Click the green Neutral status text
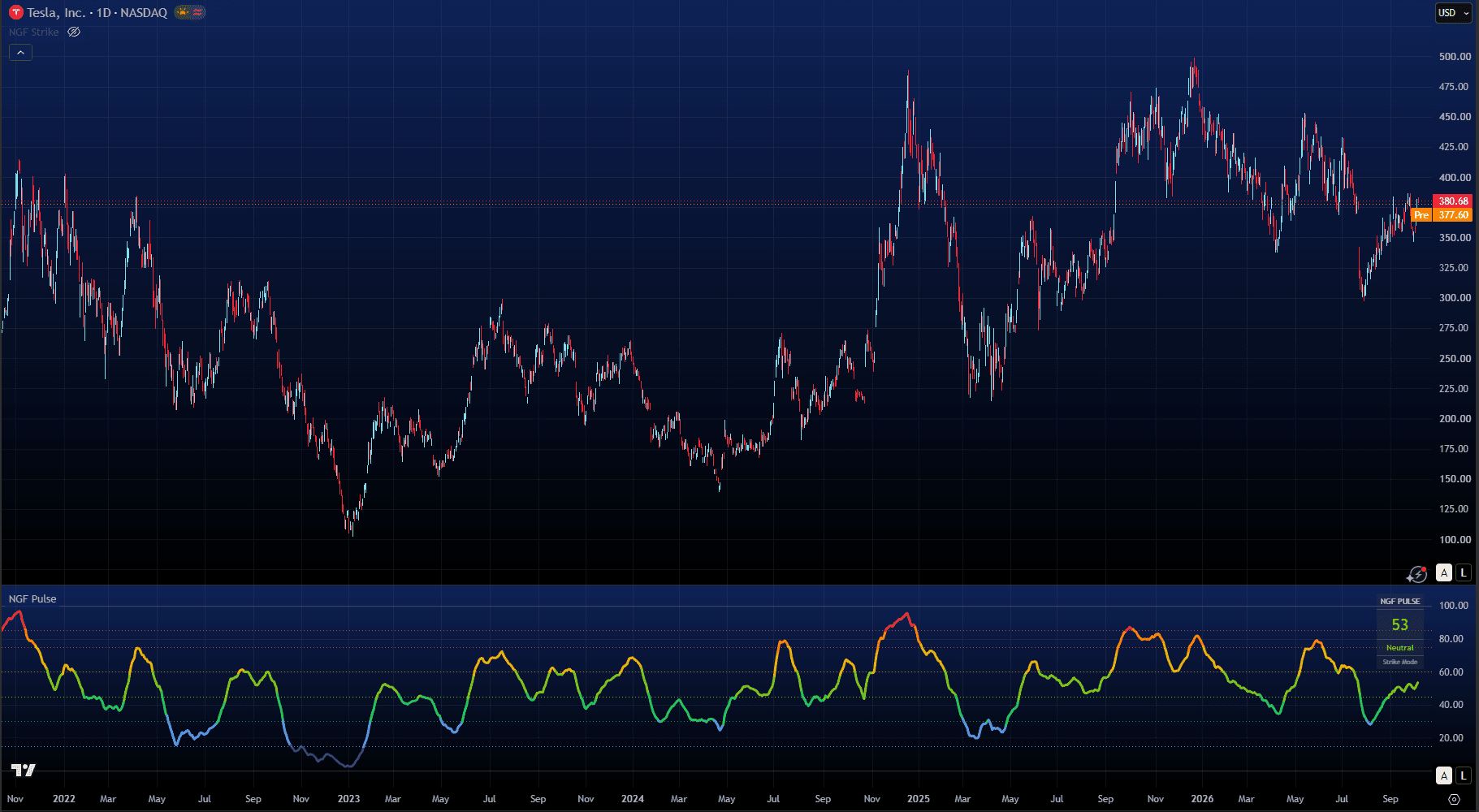The width and height of the screenshot is (1479, 812). coord(1400,648)
